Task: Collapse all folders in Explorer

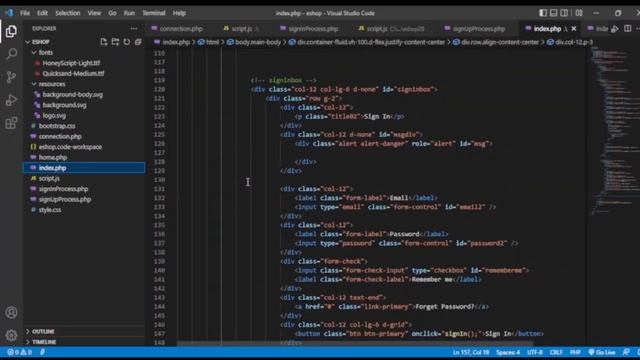Action: pyautogui.click(x=138, y=42)
